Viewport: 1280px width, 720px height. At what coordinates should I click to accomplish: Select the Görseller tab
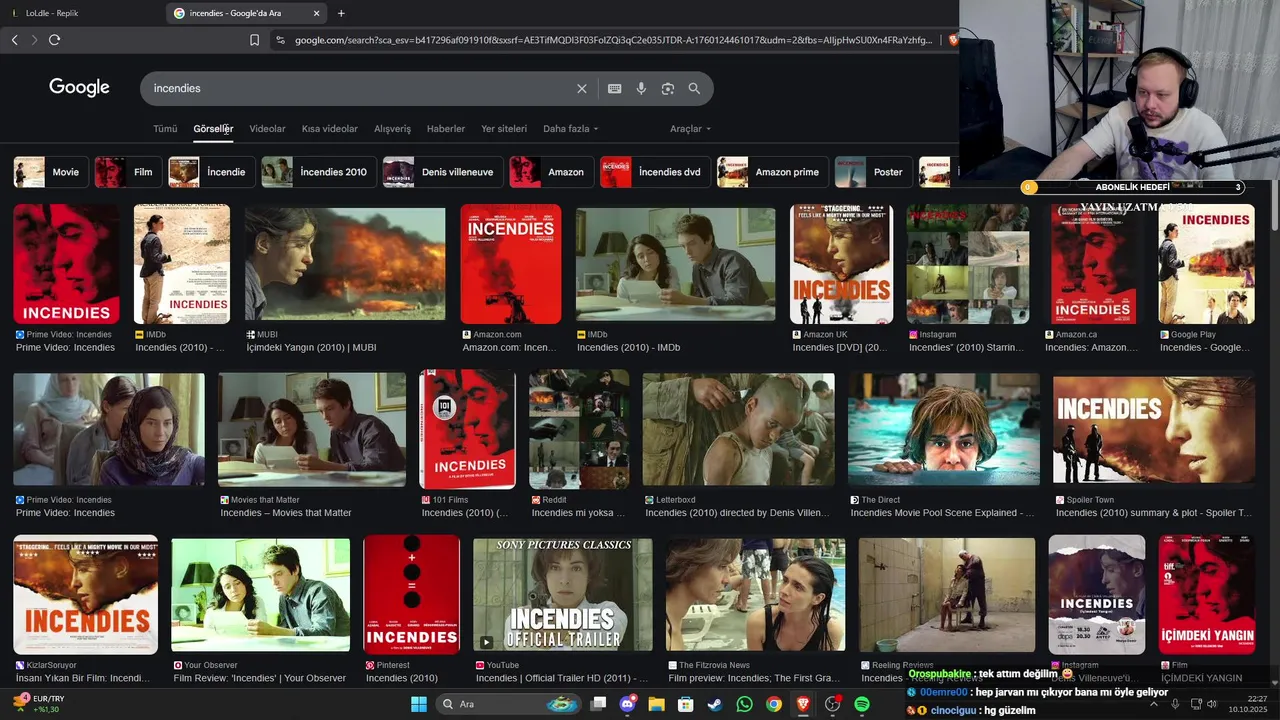point(213,129)
